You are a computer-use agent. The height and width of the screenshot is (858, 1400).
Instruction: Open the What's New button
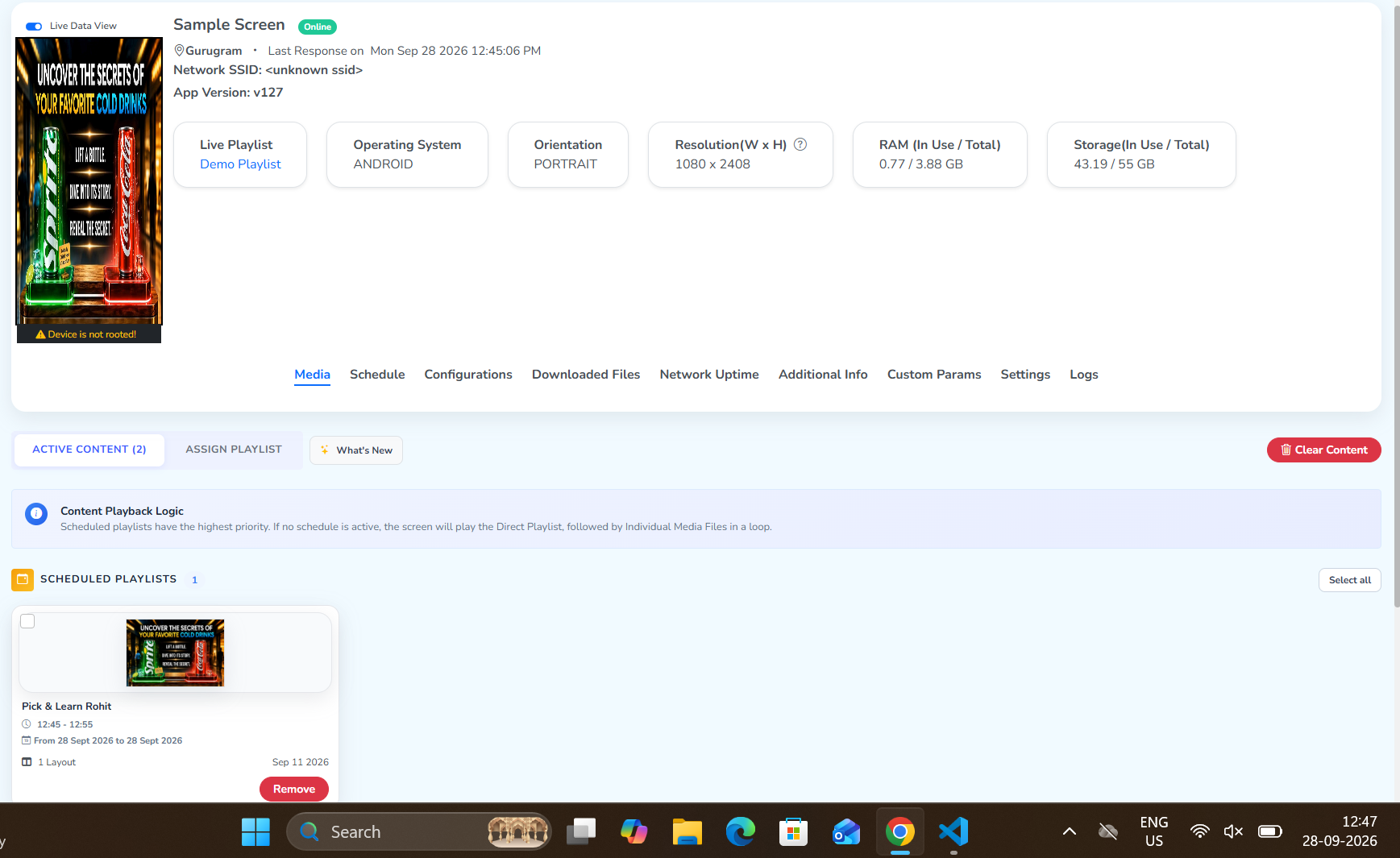356,450
